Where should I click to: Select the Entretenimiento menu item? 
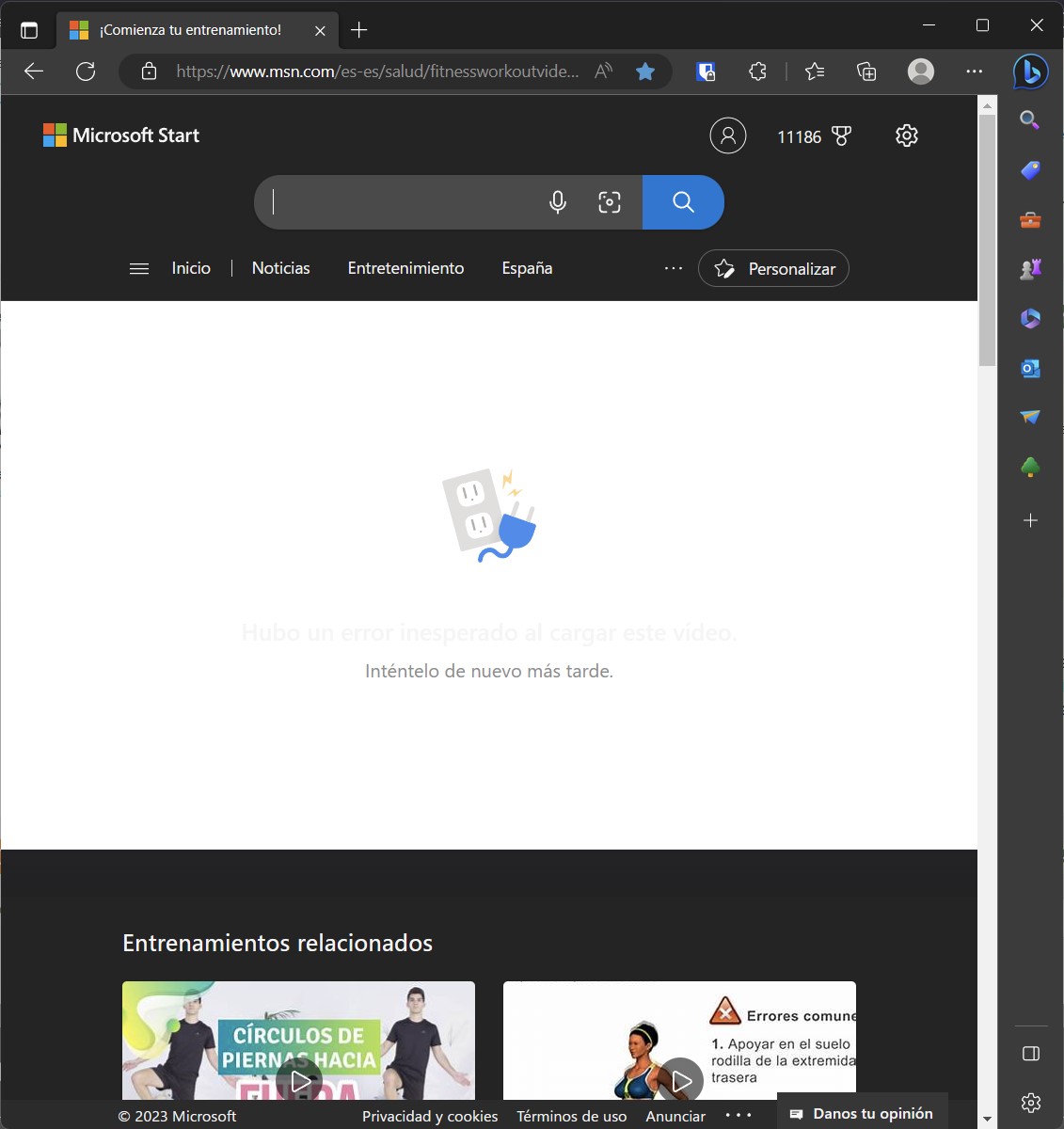click(x=405, y=268)
